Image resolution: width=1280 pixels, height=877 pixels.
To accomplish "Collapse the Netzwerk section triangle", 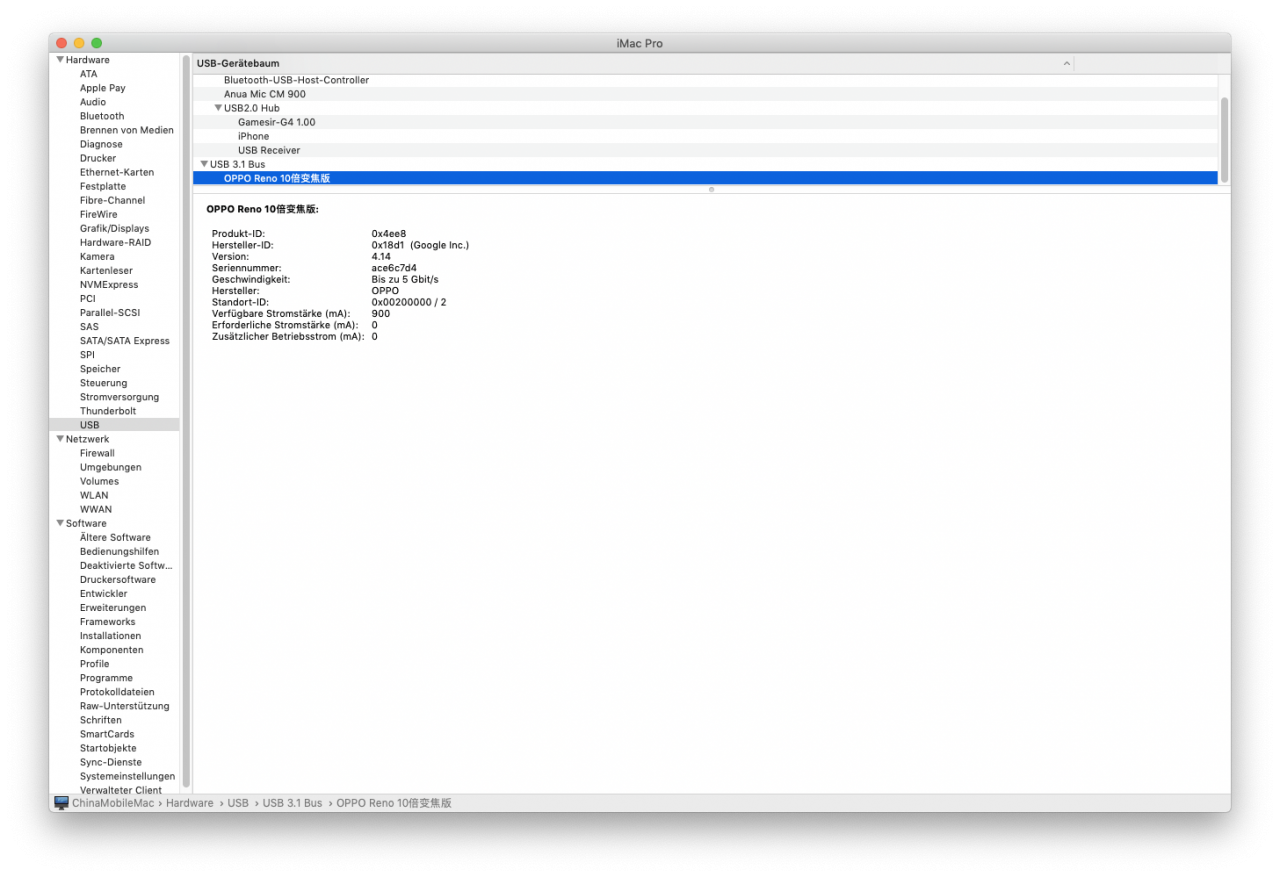I will point(60,439).
